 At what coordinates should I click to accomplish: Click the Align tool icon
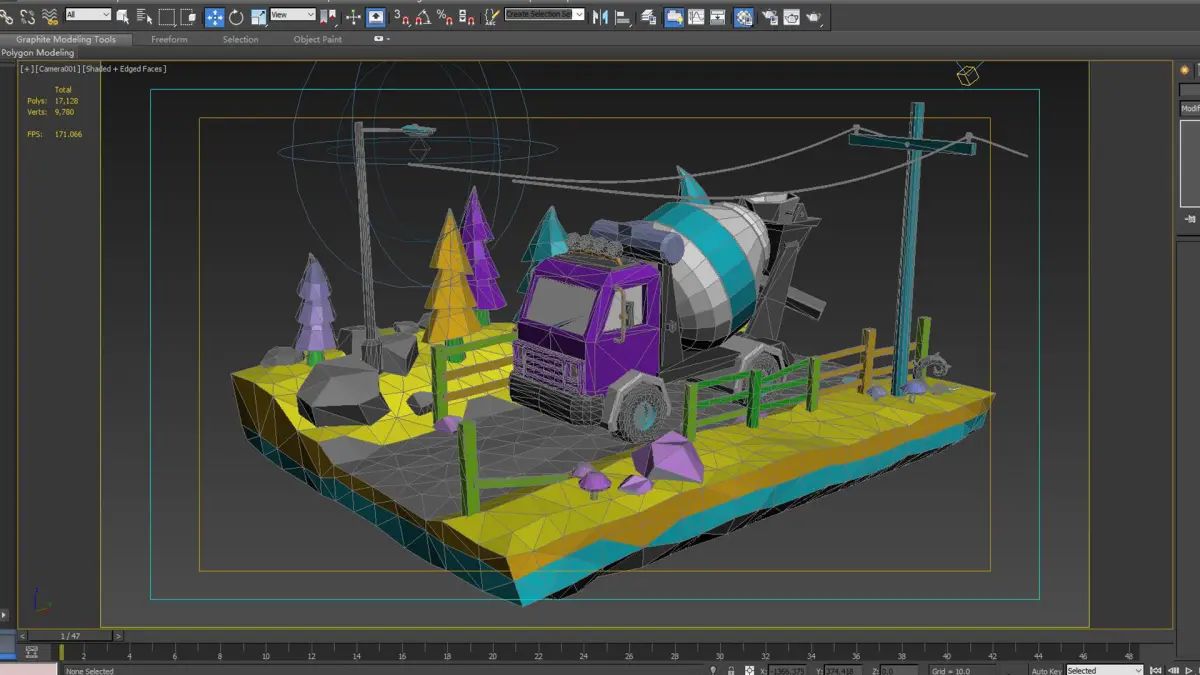622,18
